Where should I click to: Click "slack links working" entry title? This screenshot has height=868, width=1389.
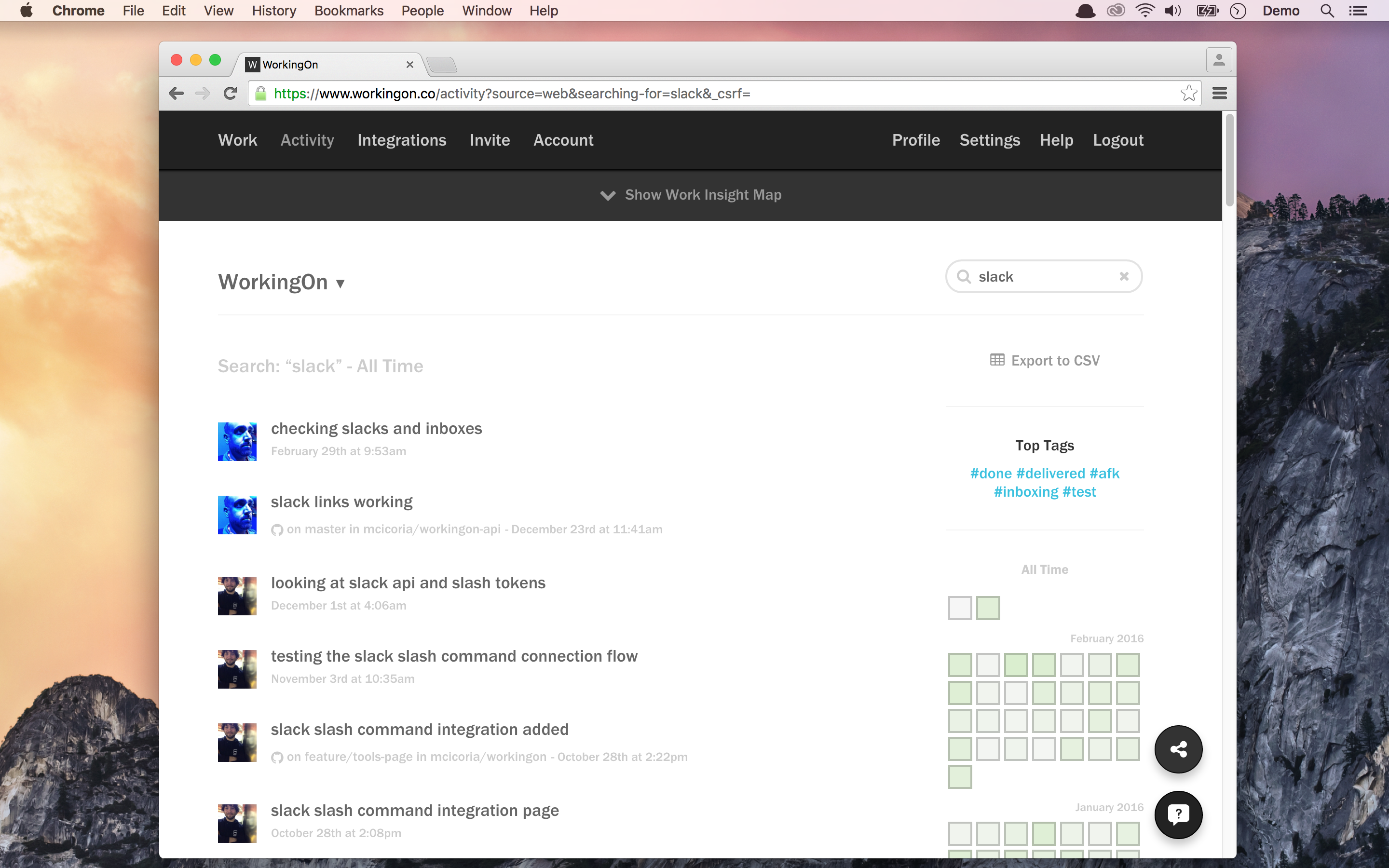tap(341, 502)
